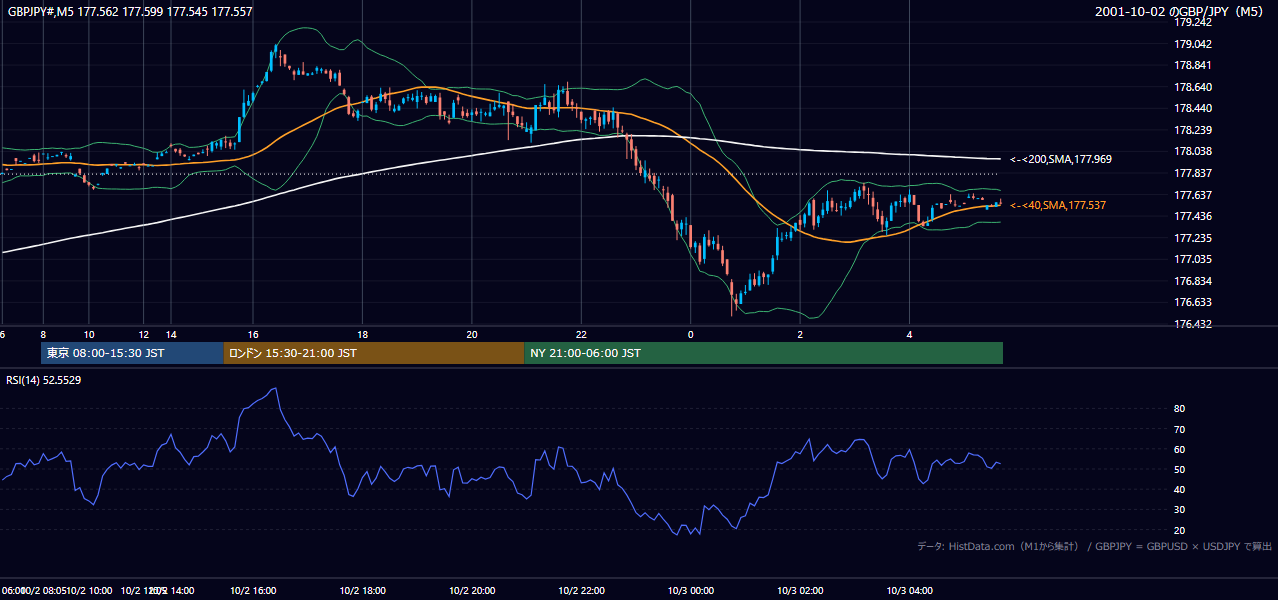Click the 176.432 price axis value
Image resolution: width=1278 pixels, height=600 pixels.
click(1194, 324)
